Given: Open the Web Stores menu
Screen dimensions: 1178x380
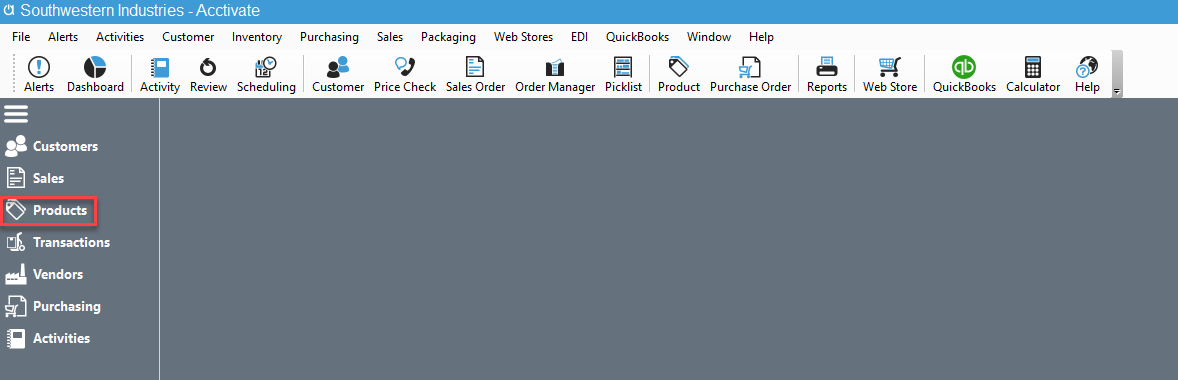Looking at the screenshot, I should (x=524, y=37).
